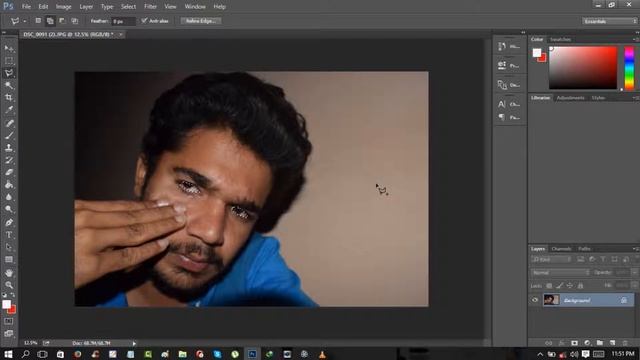Image resolution: width=640 pixels, height=360 pixels.
Task: Select the Zoom tool
Action: [x=9, y=285]
